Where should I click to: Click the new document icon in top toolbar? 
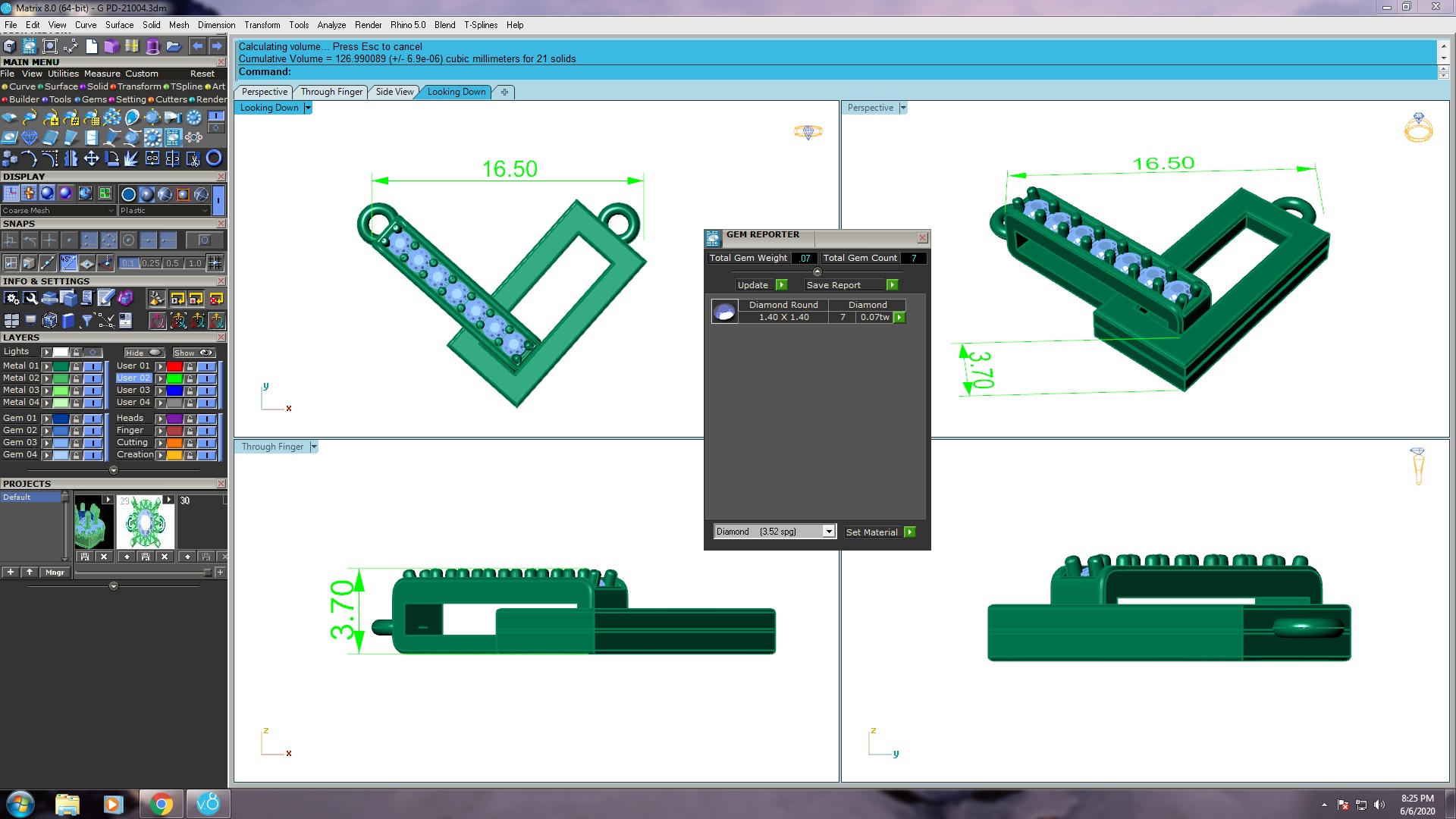[91, 47]
